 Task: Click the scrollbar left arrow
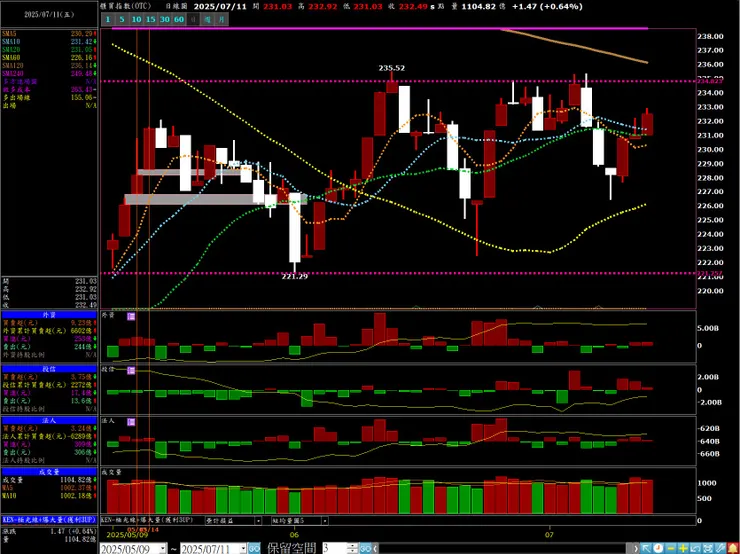(376, 548)
